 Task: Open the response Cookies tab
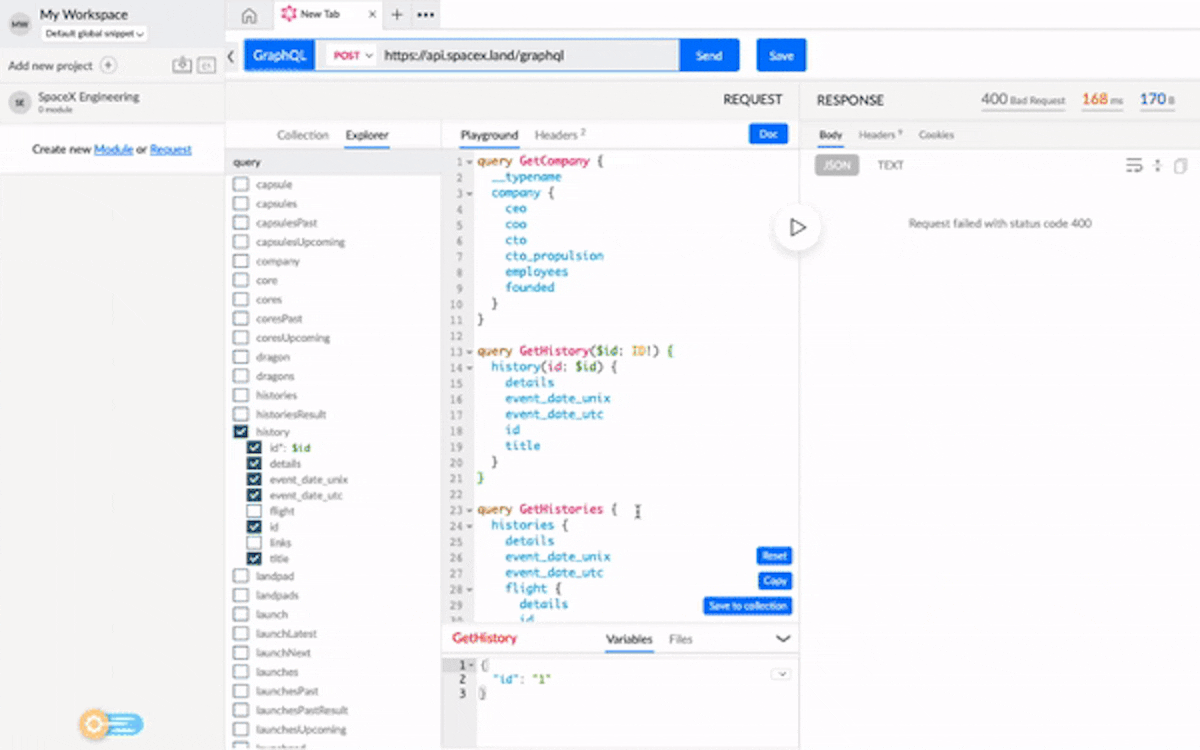click(x=936, y=135)
